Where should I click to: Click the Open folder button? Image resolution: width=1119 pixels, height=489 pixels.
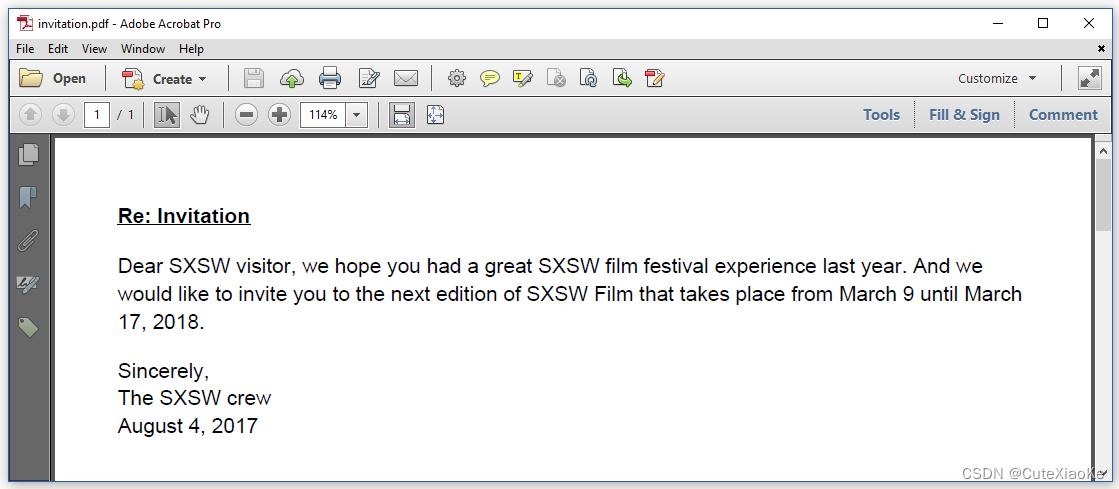coord(52,79)
